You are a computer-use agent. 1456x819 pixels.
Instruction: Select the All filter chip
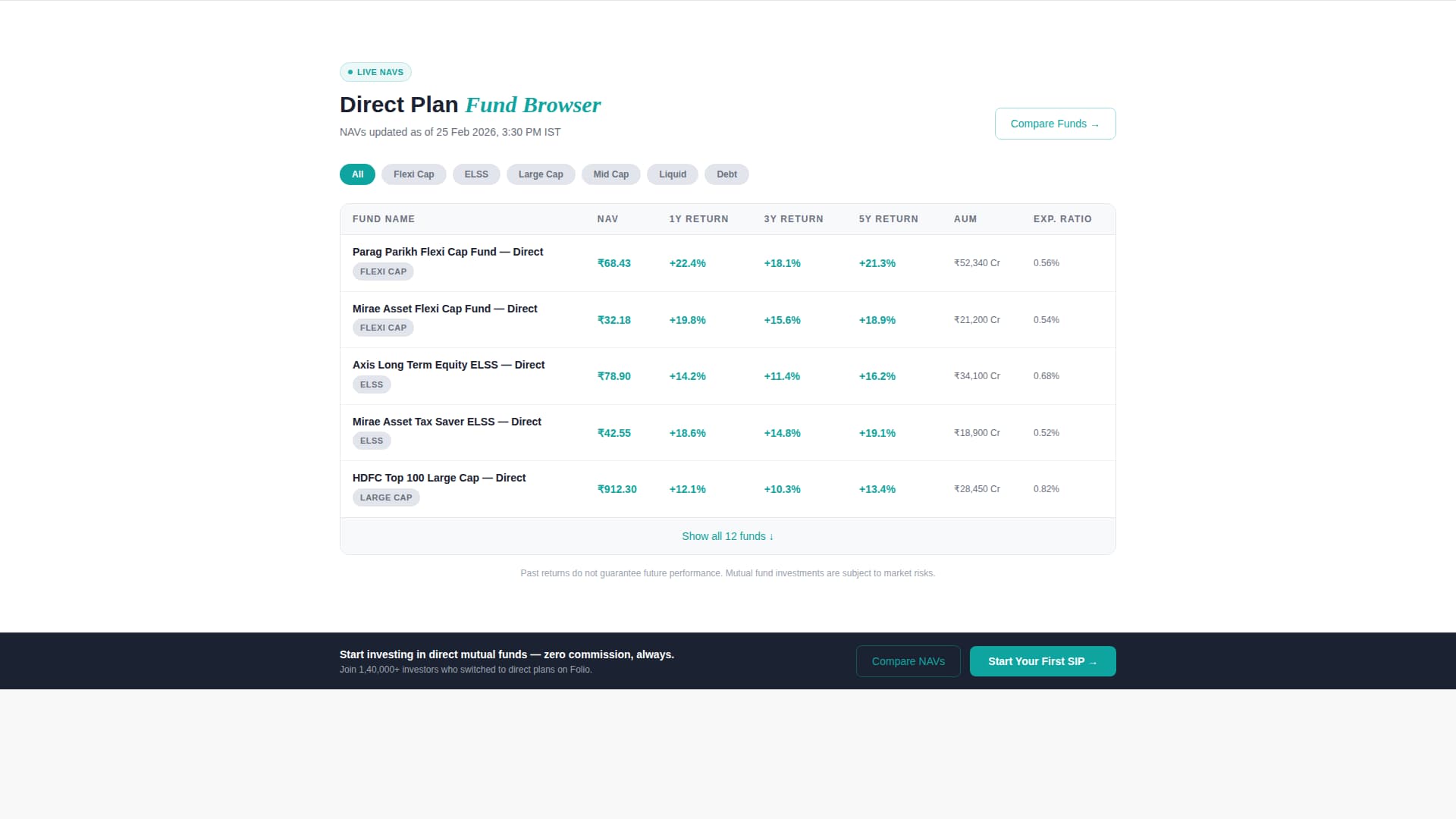point(357,174)
